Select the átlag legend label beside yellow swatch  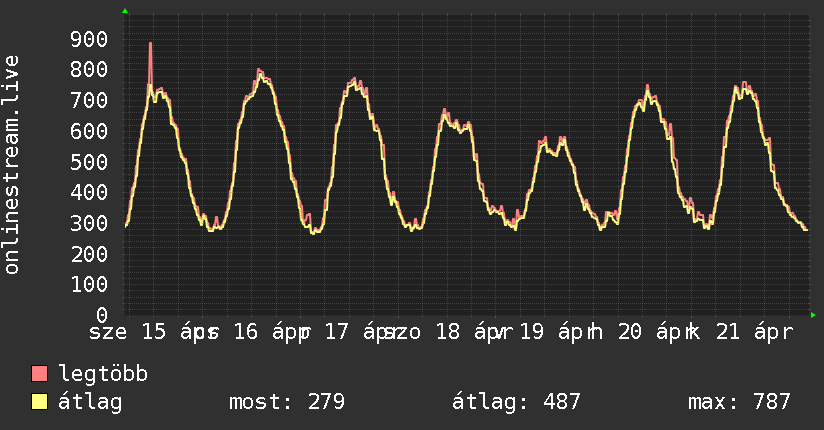pyautogui.click(x=90, y=402)
